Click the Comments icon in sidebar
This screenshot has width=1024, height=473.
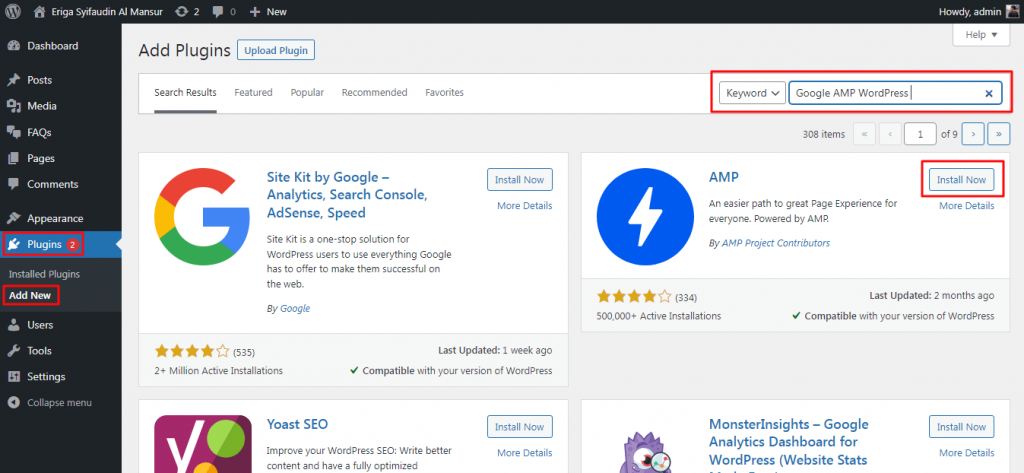pyautogui.click(x=13, y=184)
